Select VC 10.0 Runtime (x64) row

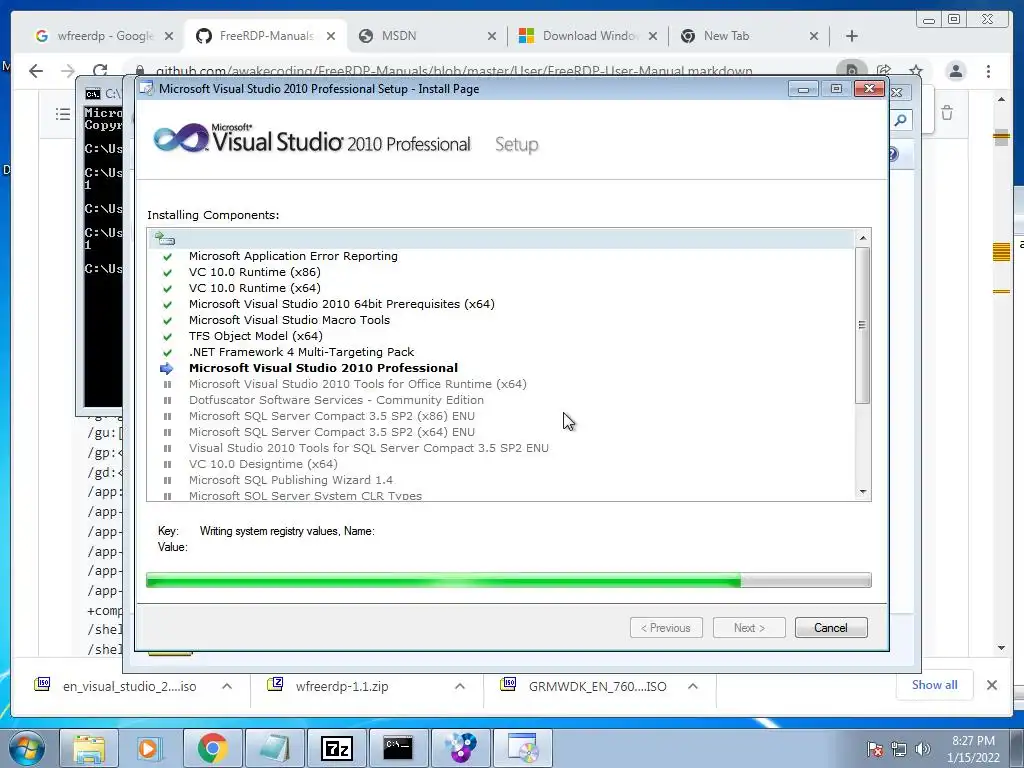pos(255,288)
